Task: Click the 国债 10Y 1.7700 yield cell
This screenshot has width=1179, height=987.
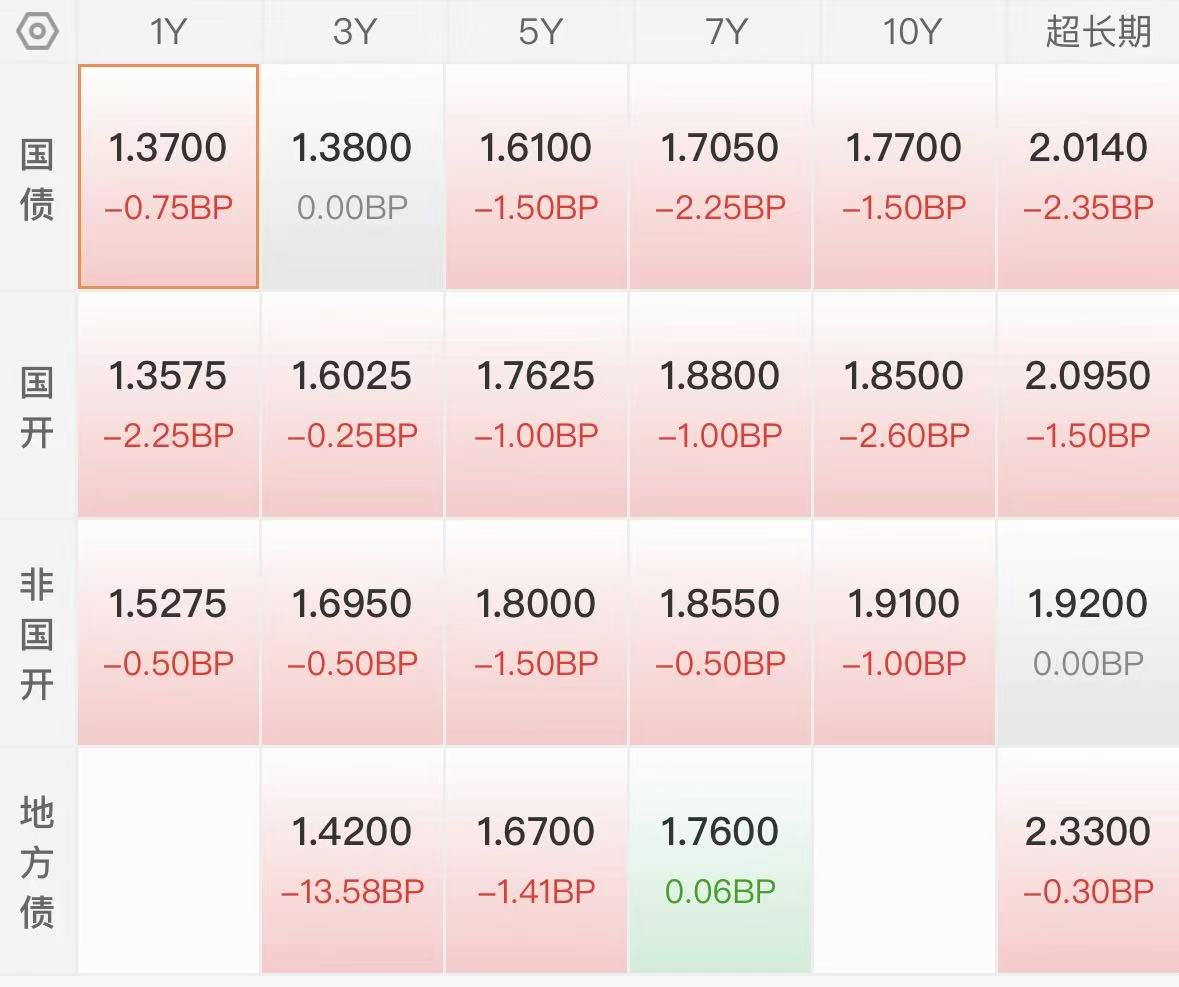Action: pos(904,177)
